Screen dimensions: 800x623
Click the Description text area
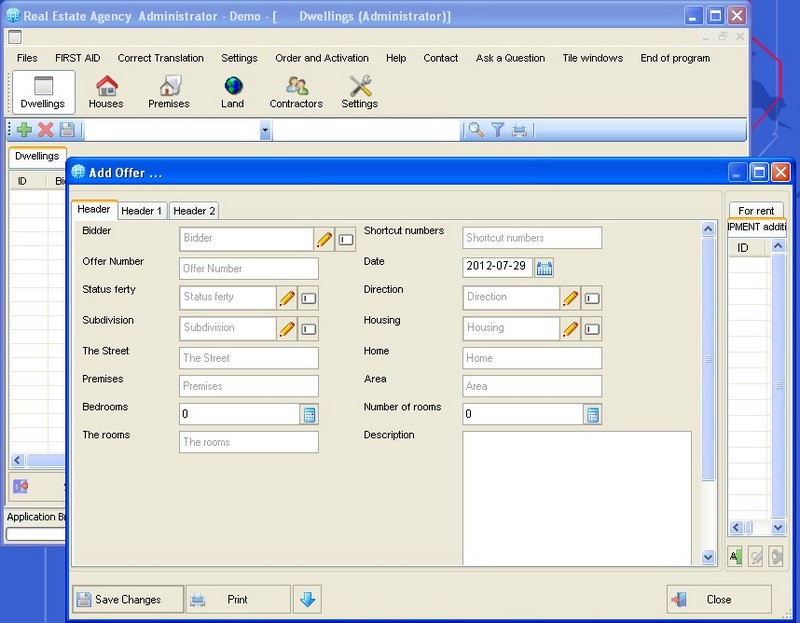click(x=577, y=498)
